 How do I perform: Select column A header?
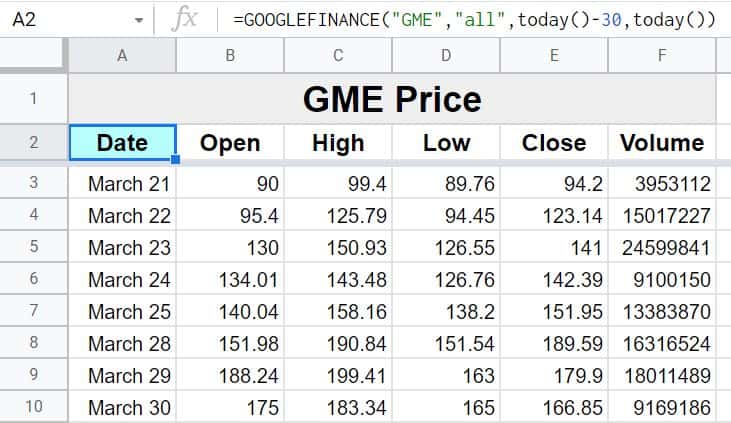point(122,56)
